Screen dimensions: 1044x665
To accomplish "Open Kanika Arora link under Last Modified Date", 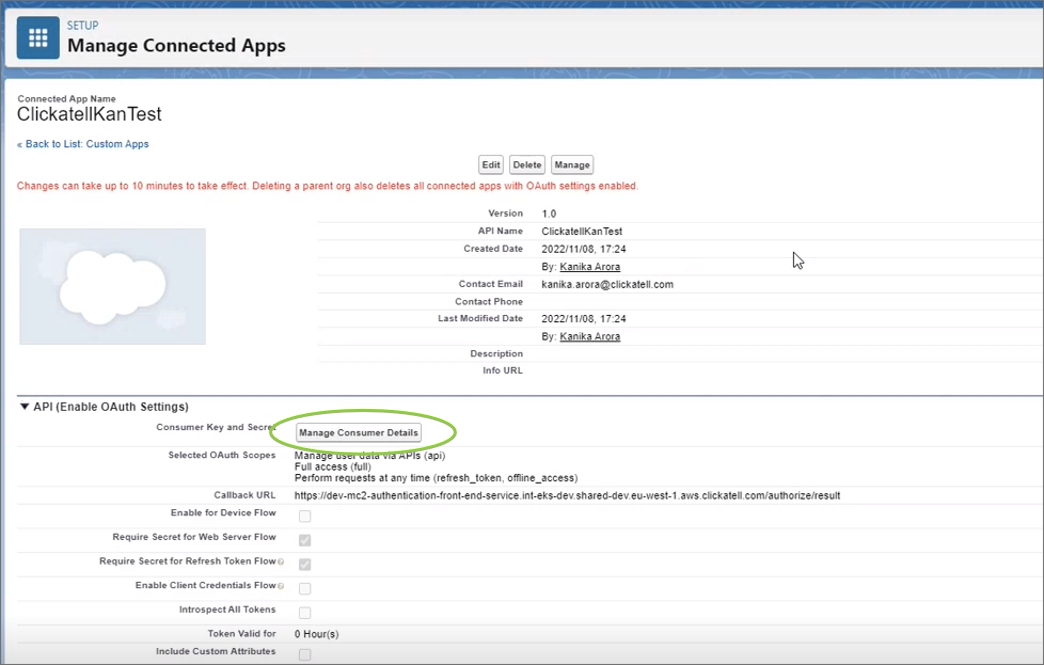I will [589, 337].
